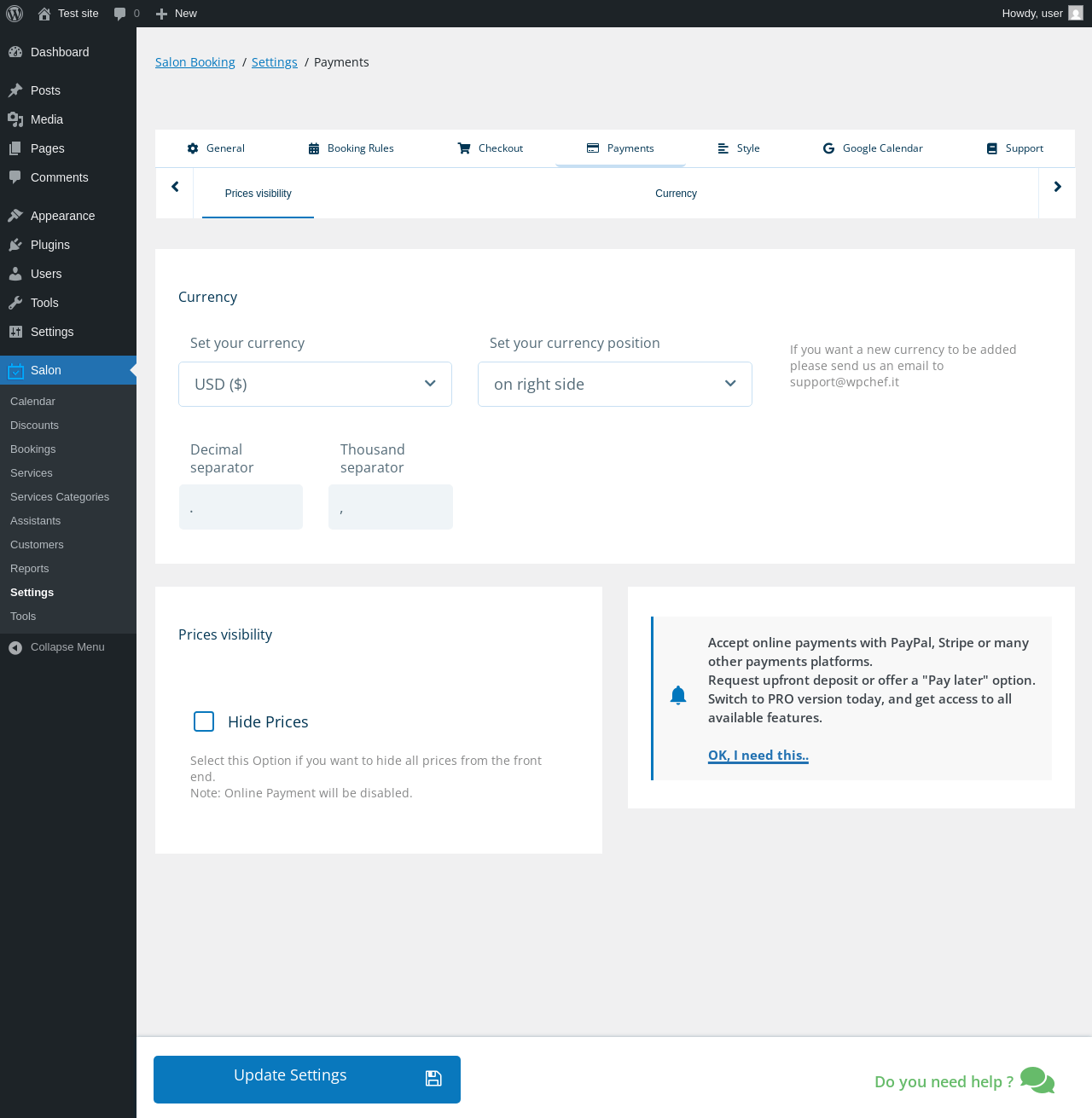
Task: Switch to the Booking Rules tab
Action: pos(351,148)
